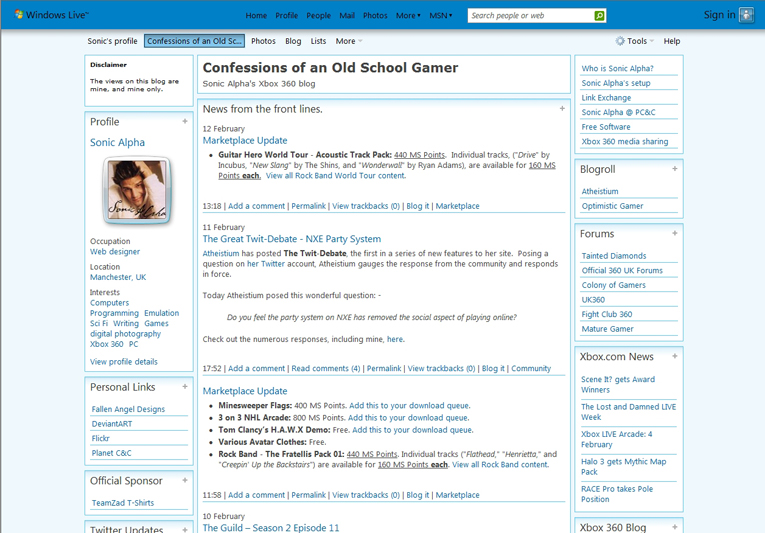The height and width of the screenshot is (533, 765).
Task: Open the More dropdown in profile tabs
Action: tap(349, 41)
